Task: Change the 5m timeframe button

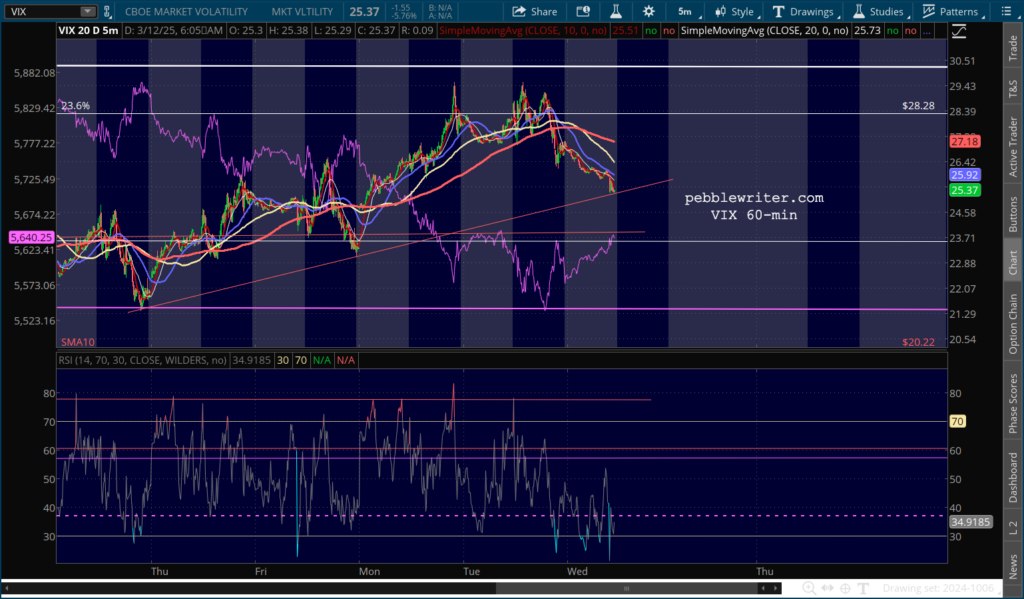Action: click(x=684, y=11)
